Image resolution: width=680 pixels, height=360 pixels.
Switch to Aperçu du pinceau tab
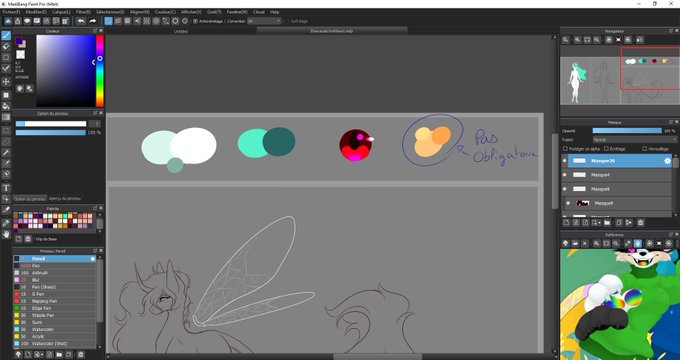[64, 198]
